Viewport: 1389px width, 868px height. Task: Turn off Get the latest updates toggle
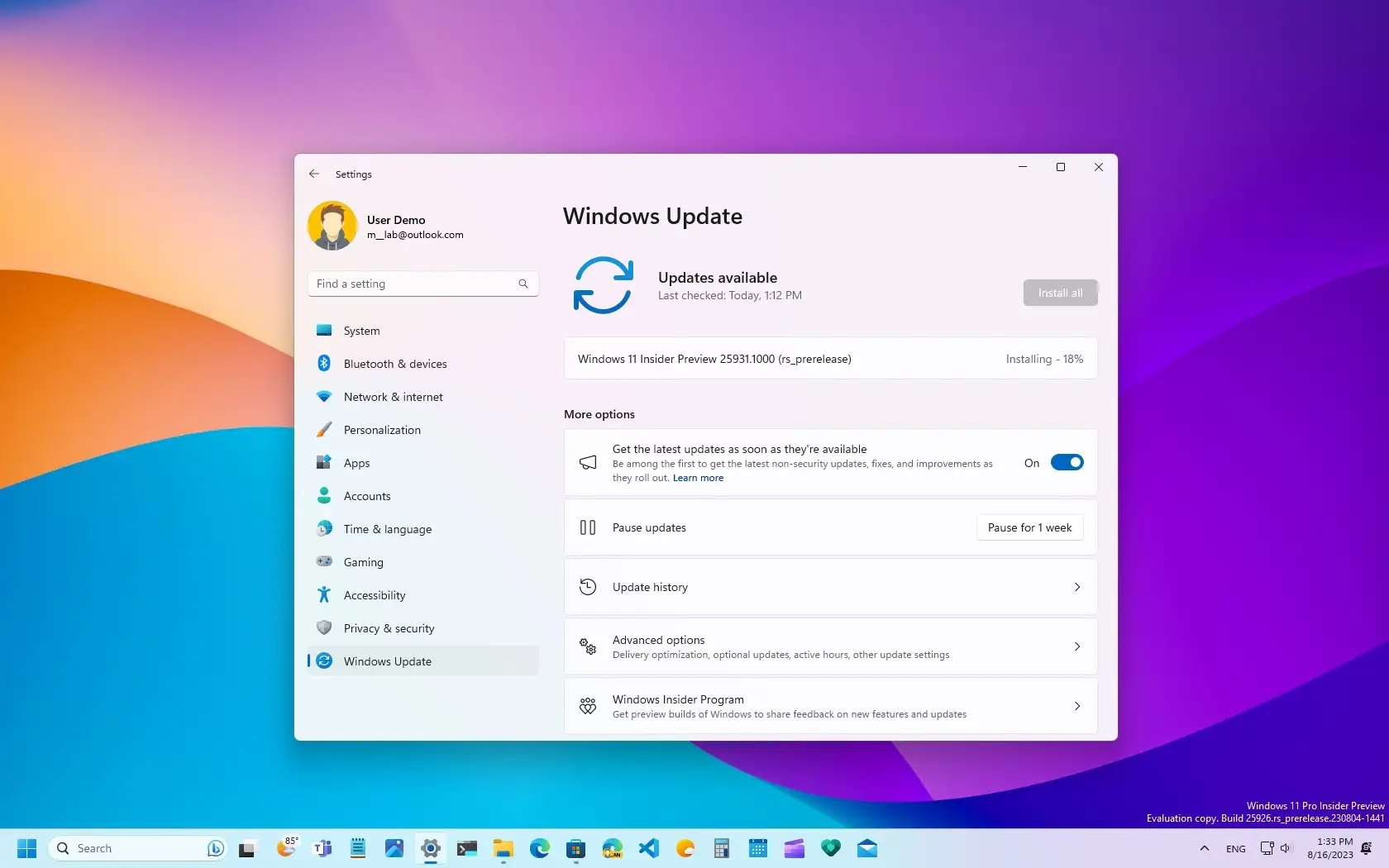point(1067,462)
